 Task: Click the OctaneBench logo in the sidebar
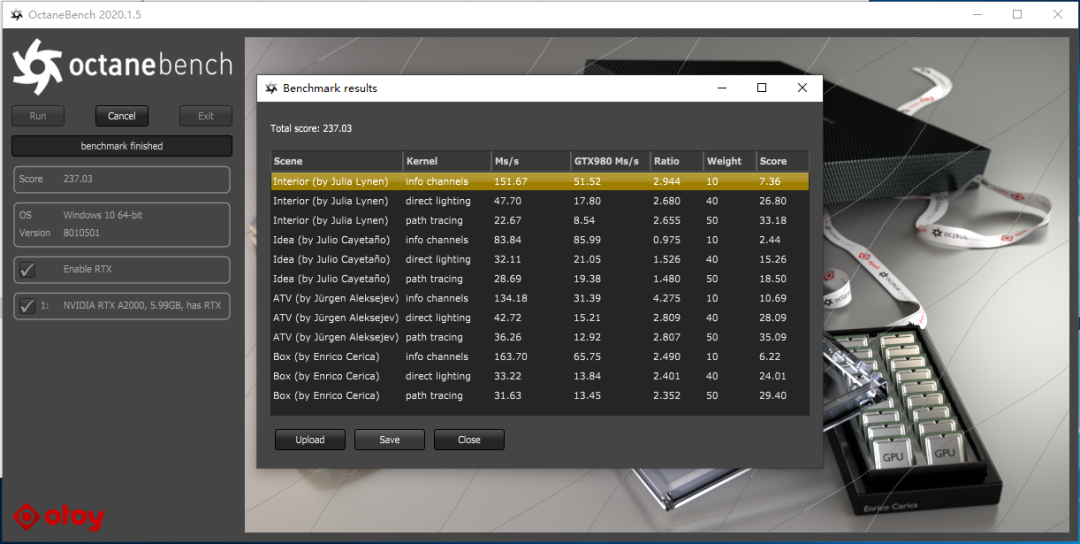click(122, 66)
